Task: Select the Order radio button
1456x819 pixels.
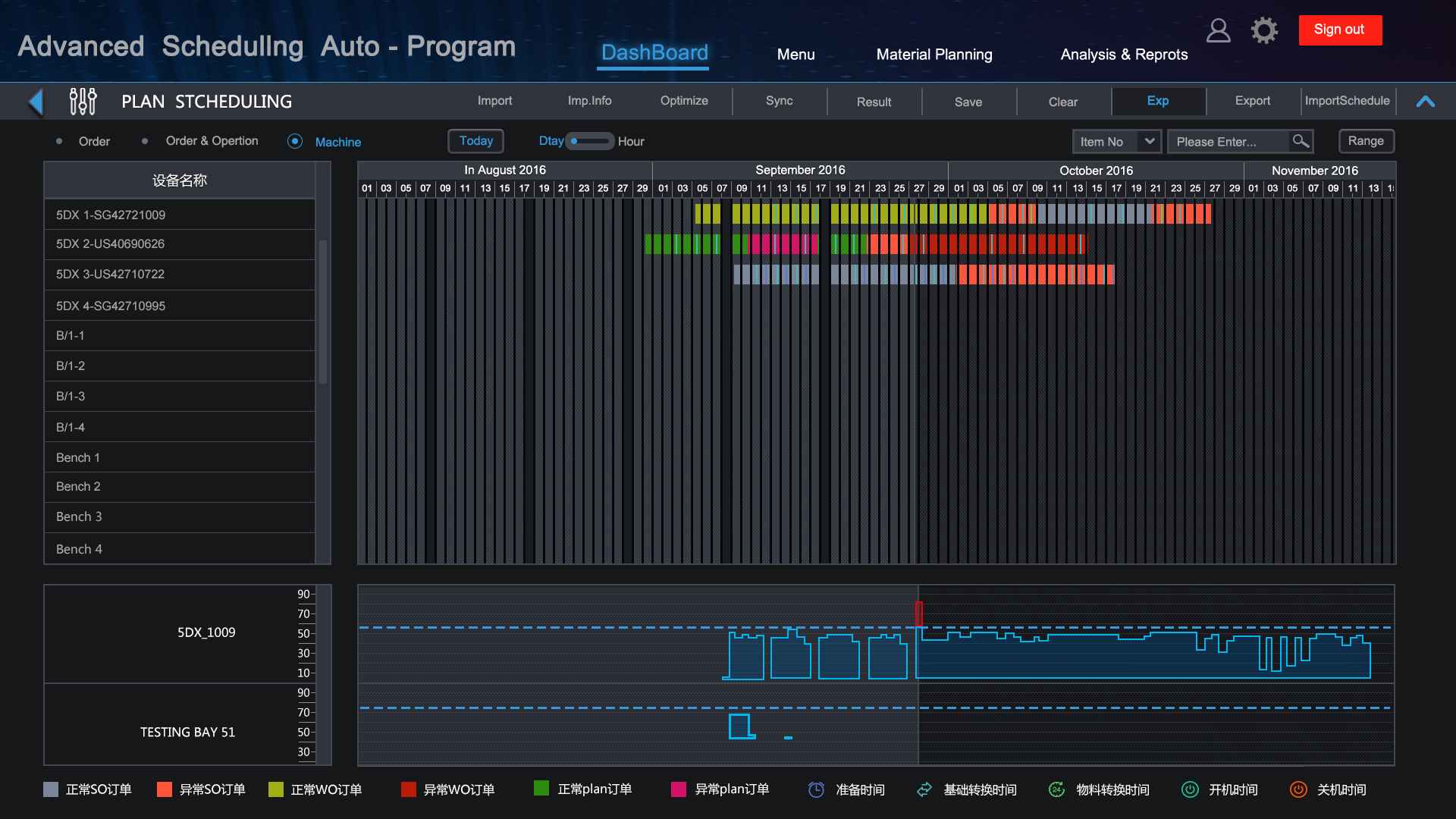Action: click(59, 142)
